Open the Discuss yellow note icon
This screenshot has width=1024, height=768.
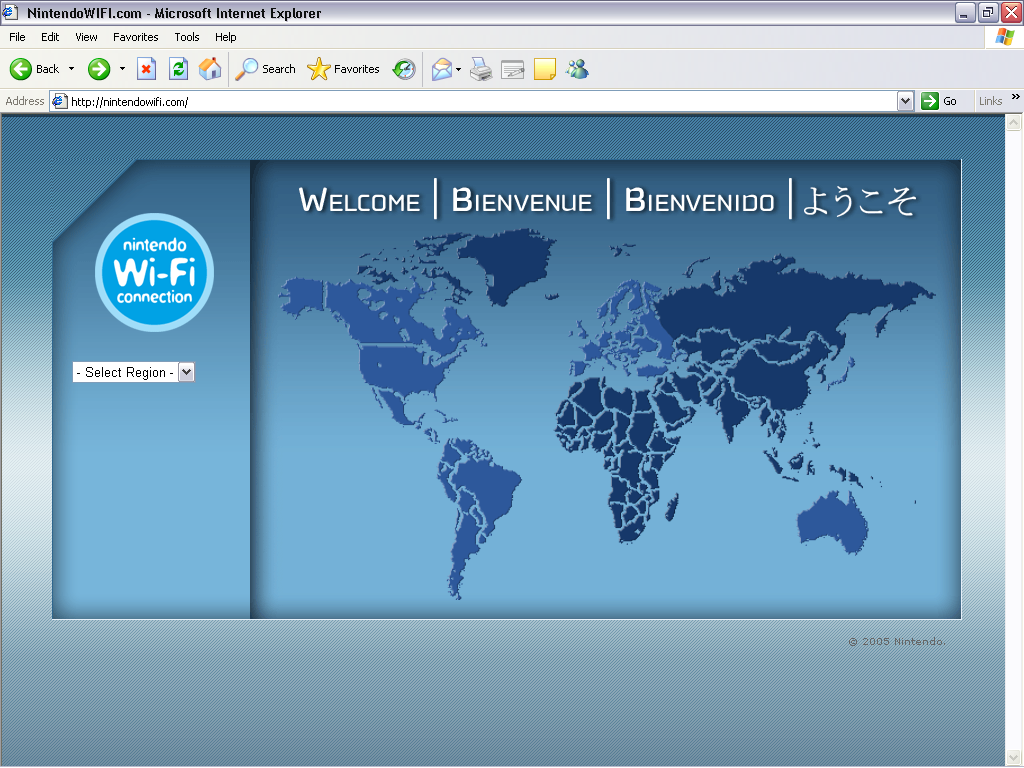pyautogui.click(x=545, y=69)
